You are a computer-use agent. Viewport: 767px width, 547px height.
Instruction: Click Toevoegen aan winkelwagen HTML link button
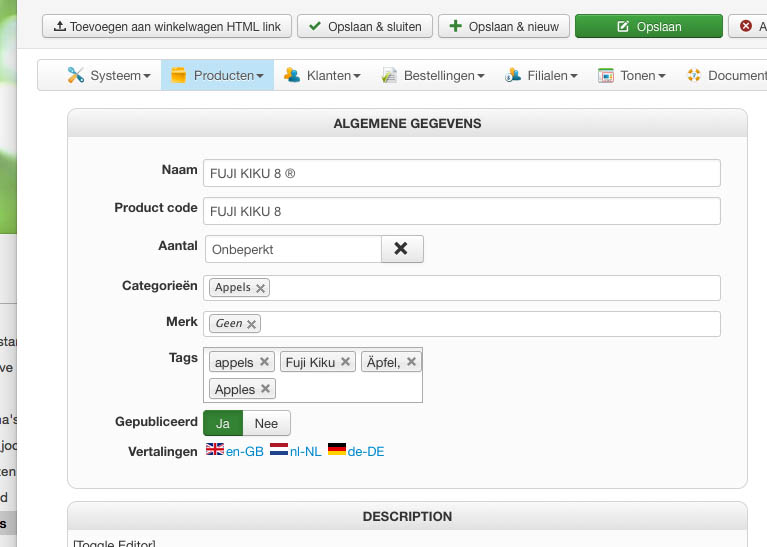(167, 26)
